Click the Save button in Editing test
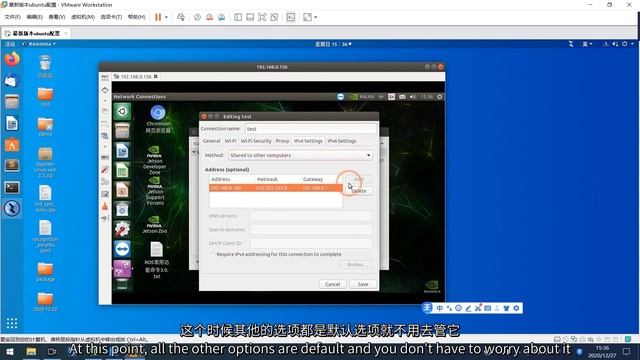The height and width of the screenshot is (360, 640). coord(363,284)
